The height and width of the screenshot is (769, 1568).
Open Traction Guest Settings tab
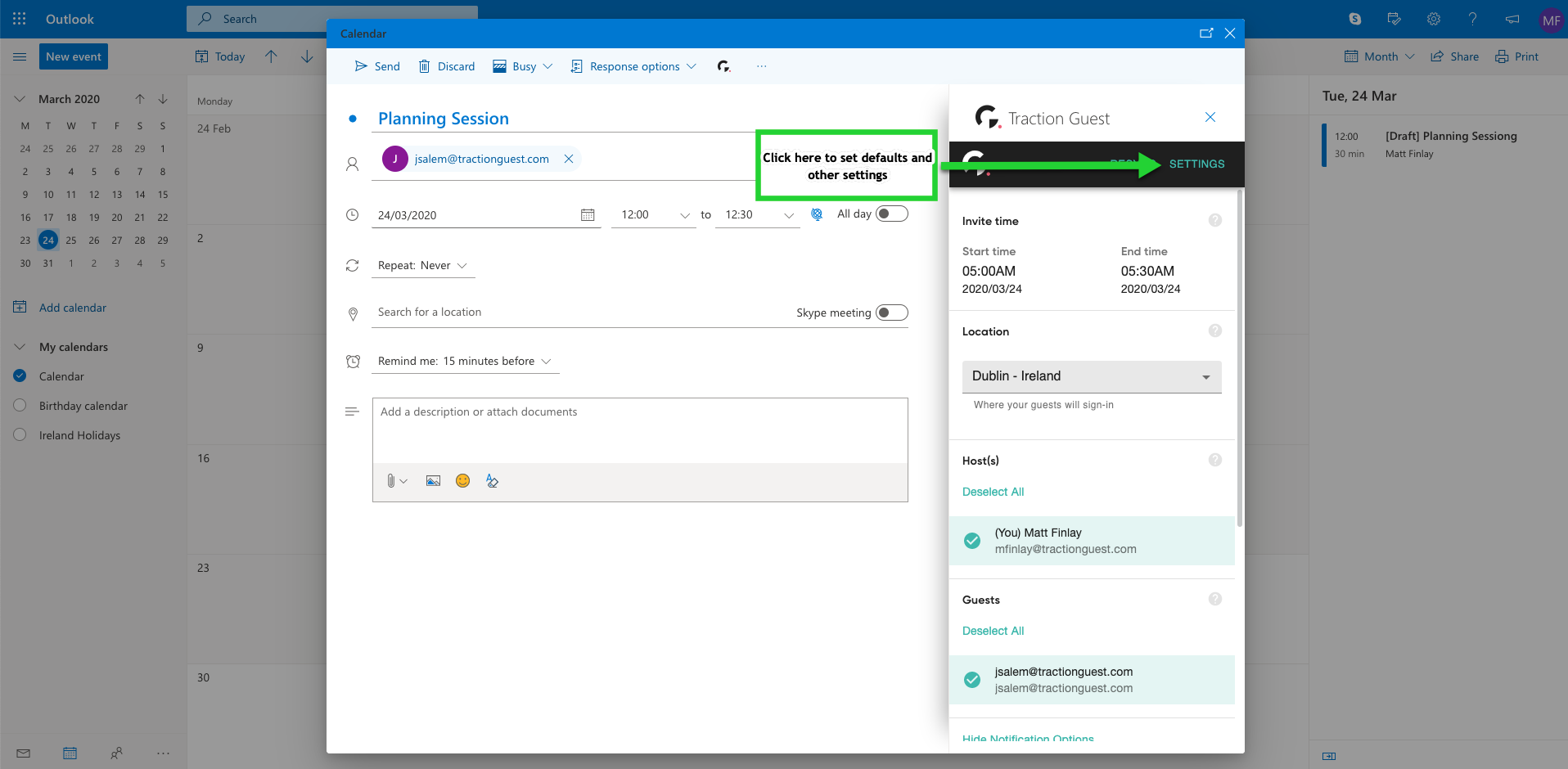click(x=1196, y=164)
